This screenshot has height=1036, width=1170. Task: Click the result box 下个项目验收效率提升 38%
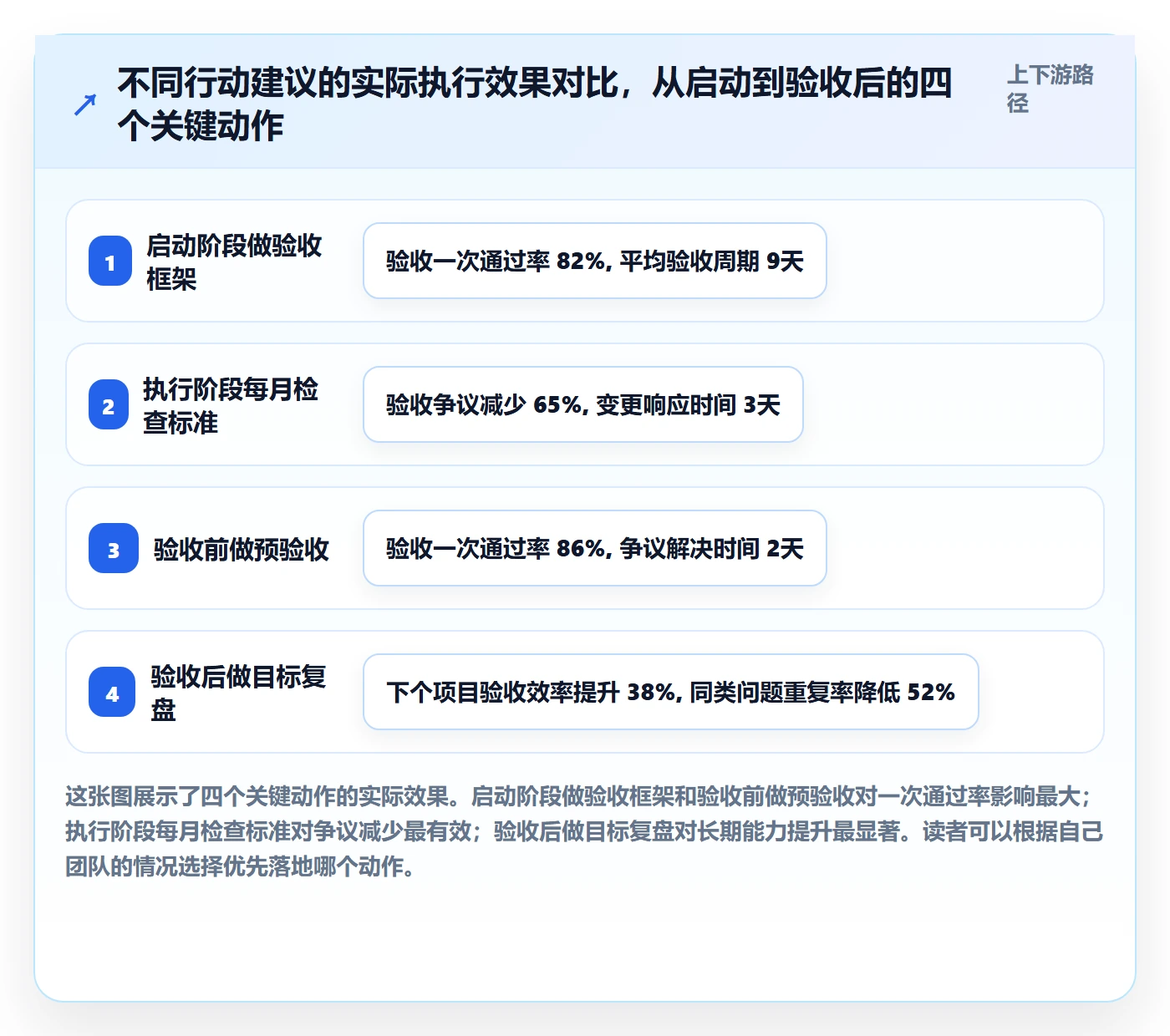671,692
